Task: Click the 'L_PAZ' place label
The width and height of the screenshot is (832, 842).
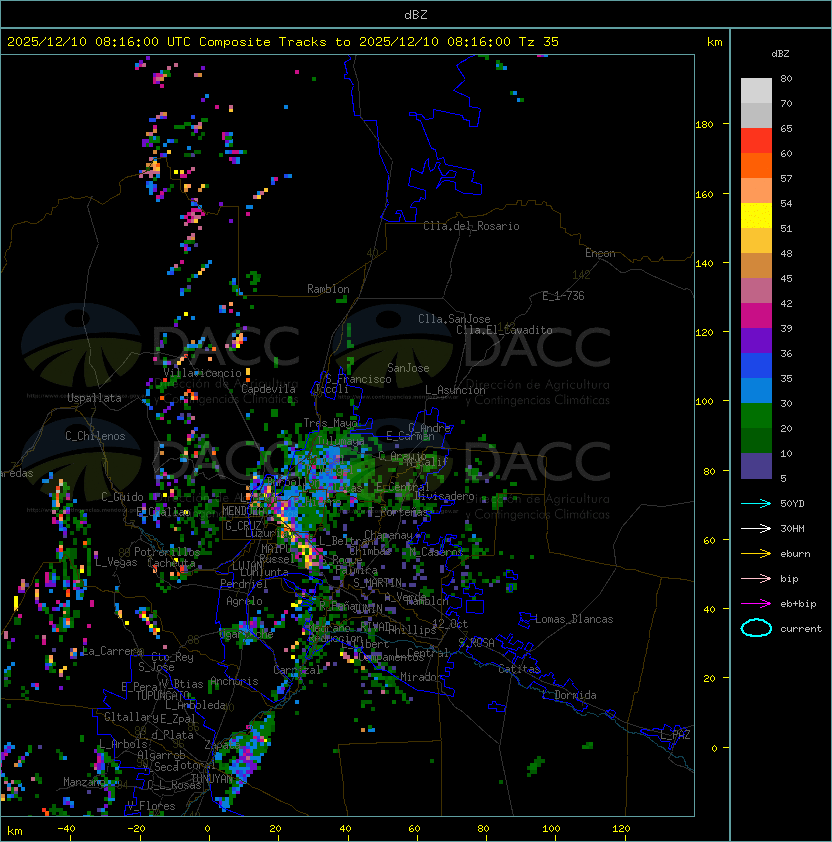Action: tap(675, 735)
